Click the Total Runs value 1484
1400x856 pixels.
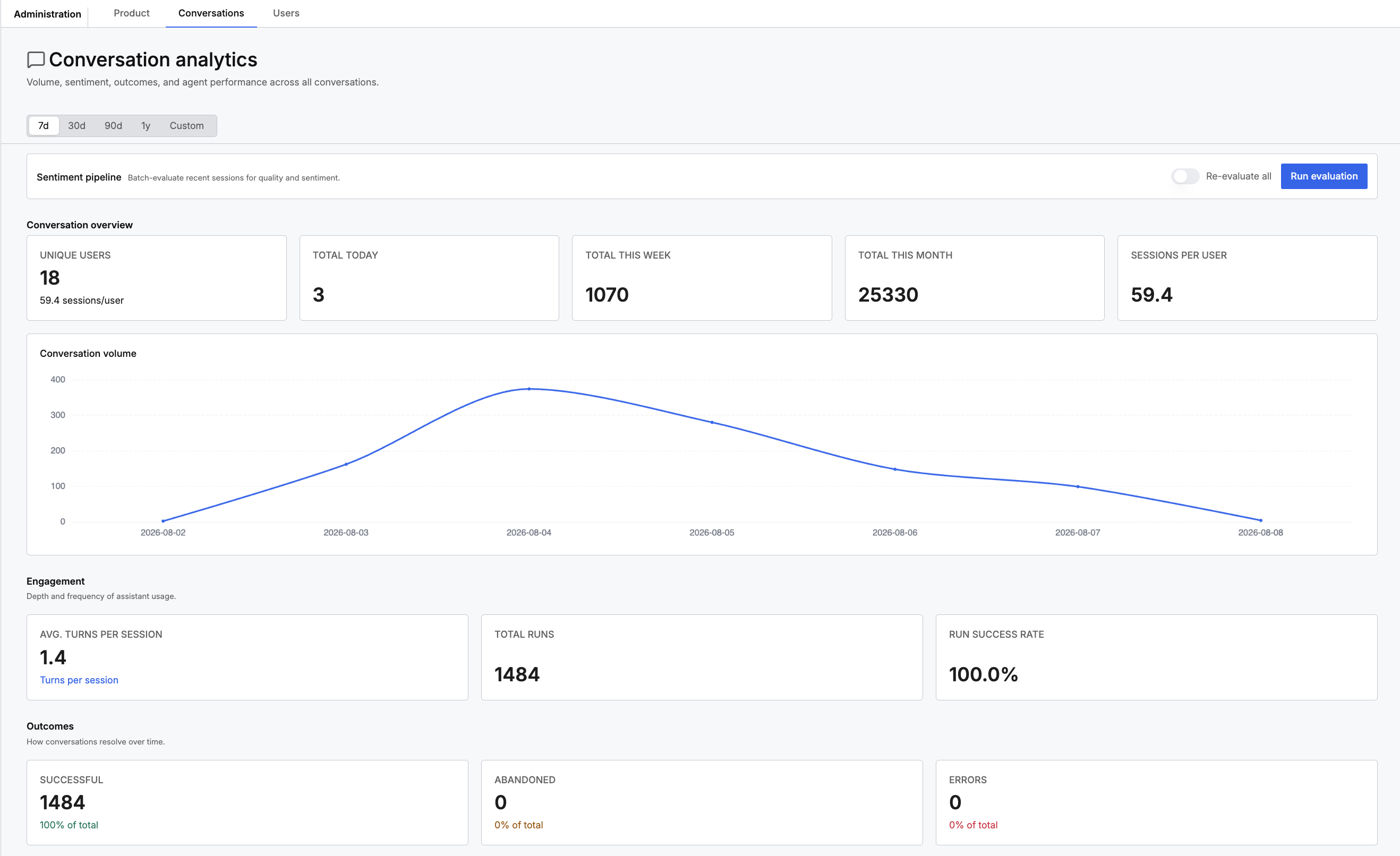click(x=516, y=674)
